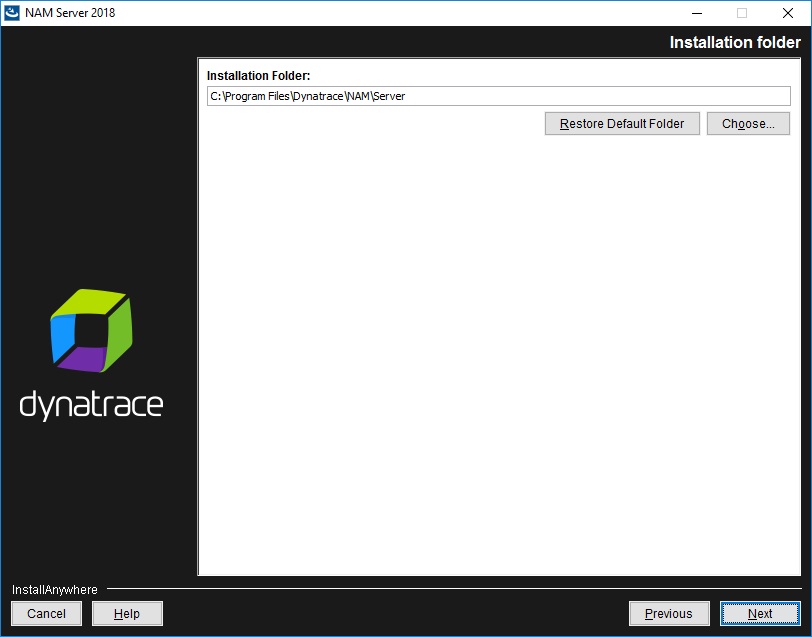Focus the Installation Folder path field
Viewport: 812px width, 637px height.
pyautogui.click(x=499, y=96)
